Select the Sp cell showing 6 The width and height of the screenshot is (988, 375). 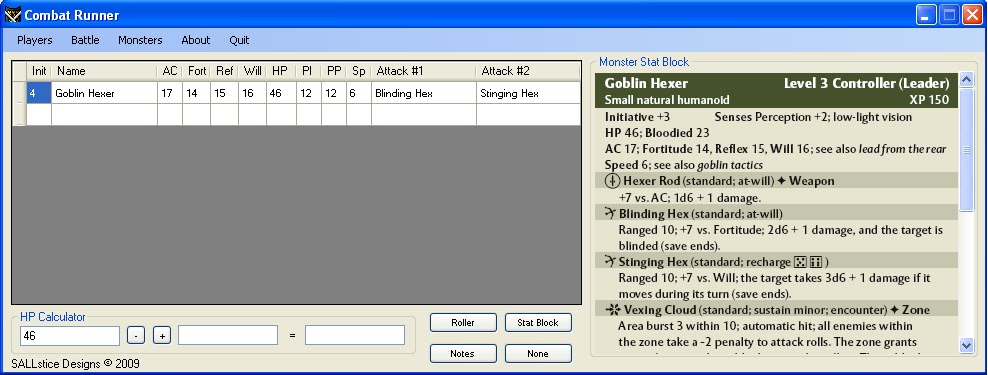pyautogui.click(x=359, y=93)
